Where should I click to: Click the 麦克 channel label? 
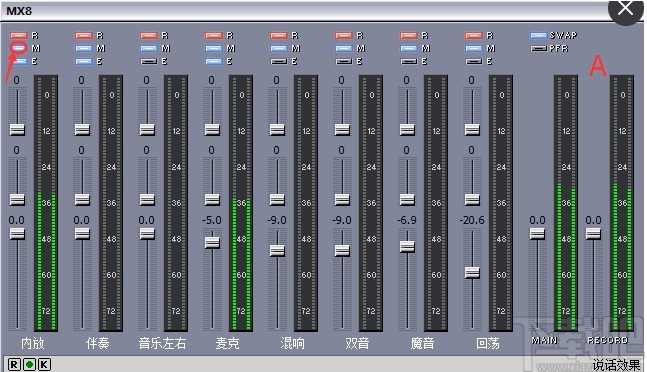click(x=227, y=343)
